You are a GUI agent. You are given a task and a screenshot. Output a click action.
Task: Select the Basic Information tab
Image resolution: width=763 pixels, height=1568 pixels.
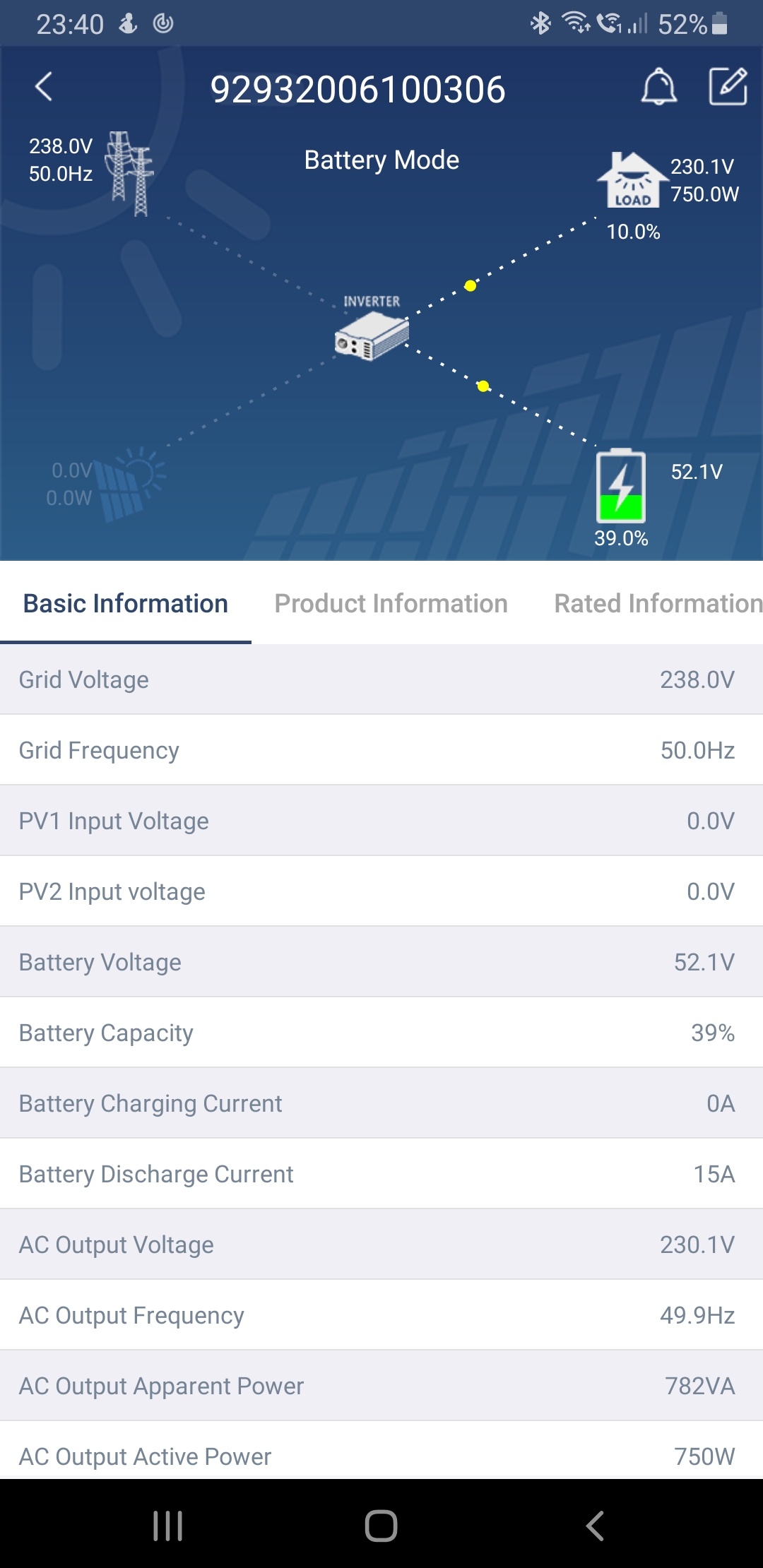tap(126, 604)
